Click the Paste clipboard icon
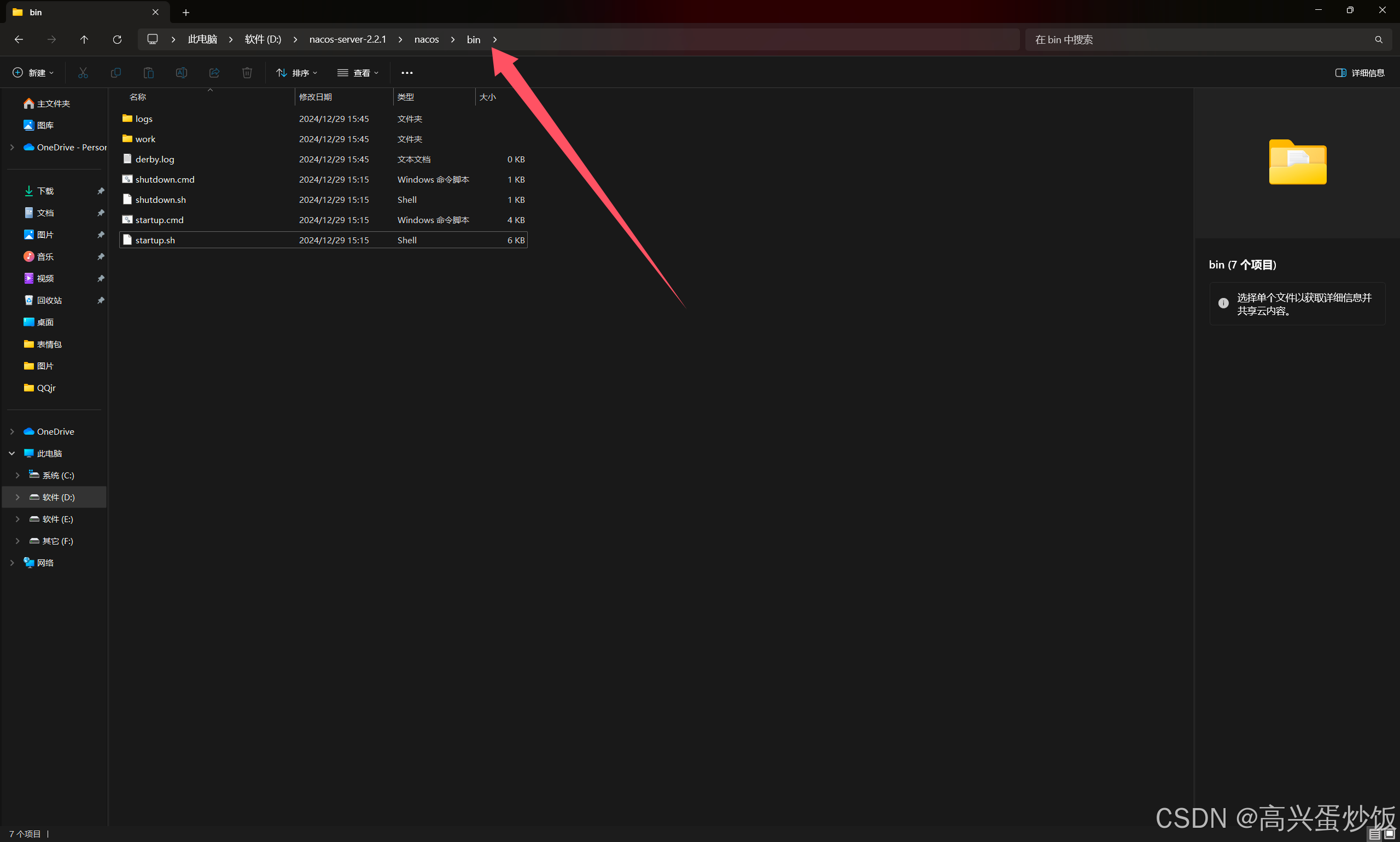 click(149, 73)
